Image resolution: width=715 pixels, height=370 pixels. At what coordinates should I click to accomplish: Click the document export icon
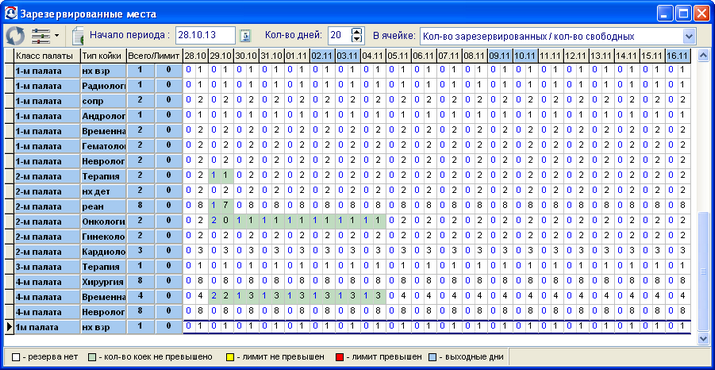[x=78, y=36]
